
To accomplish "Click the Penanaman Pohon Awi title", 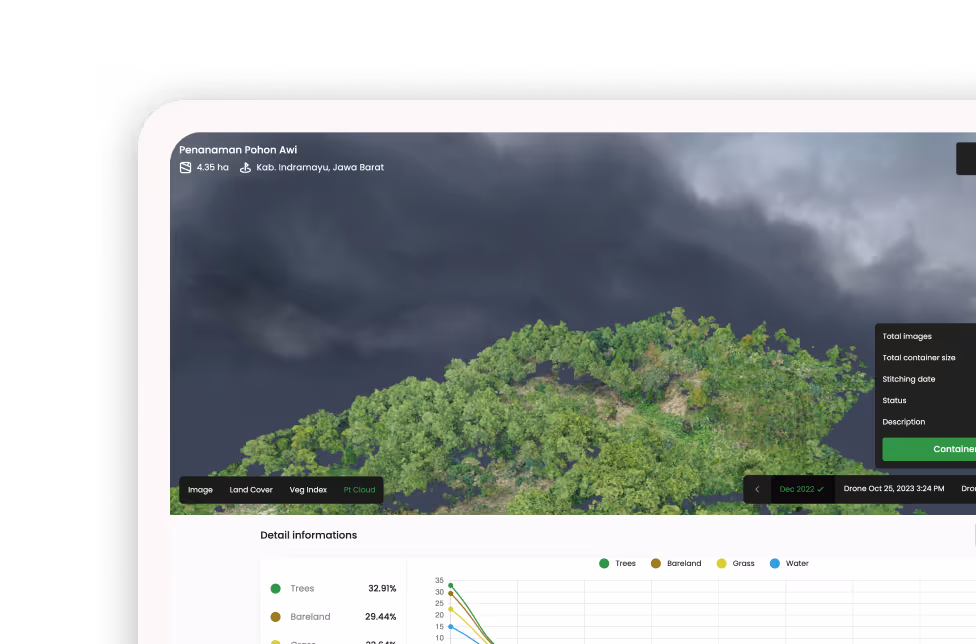I will pyautogui.click(x=238, y=150).
